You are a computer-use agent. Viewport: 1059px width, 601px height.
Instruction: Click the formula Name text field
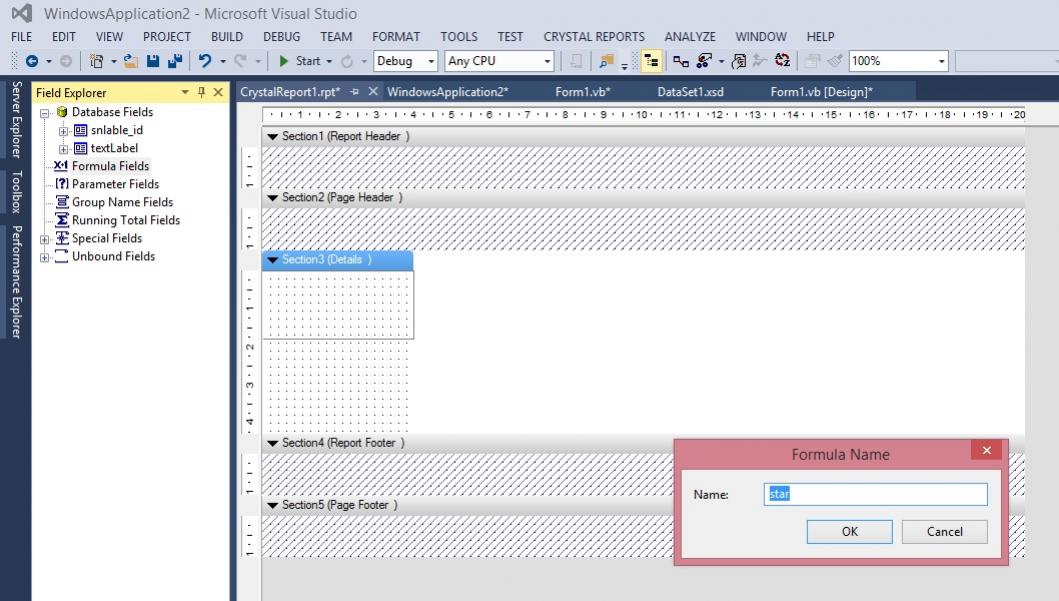[875, 494]
